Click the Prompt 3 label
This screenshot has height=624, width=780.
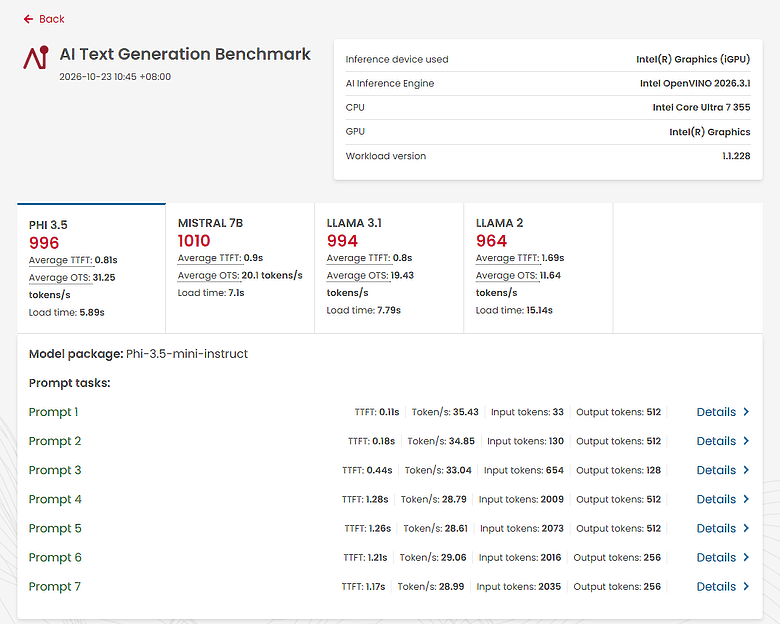pyautogui.click(x=55, y=470)
